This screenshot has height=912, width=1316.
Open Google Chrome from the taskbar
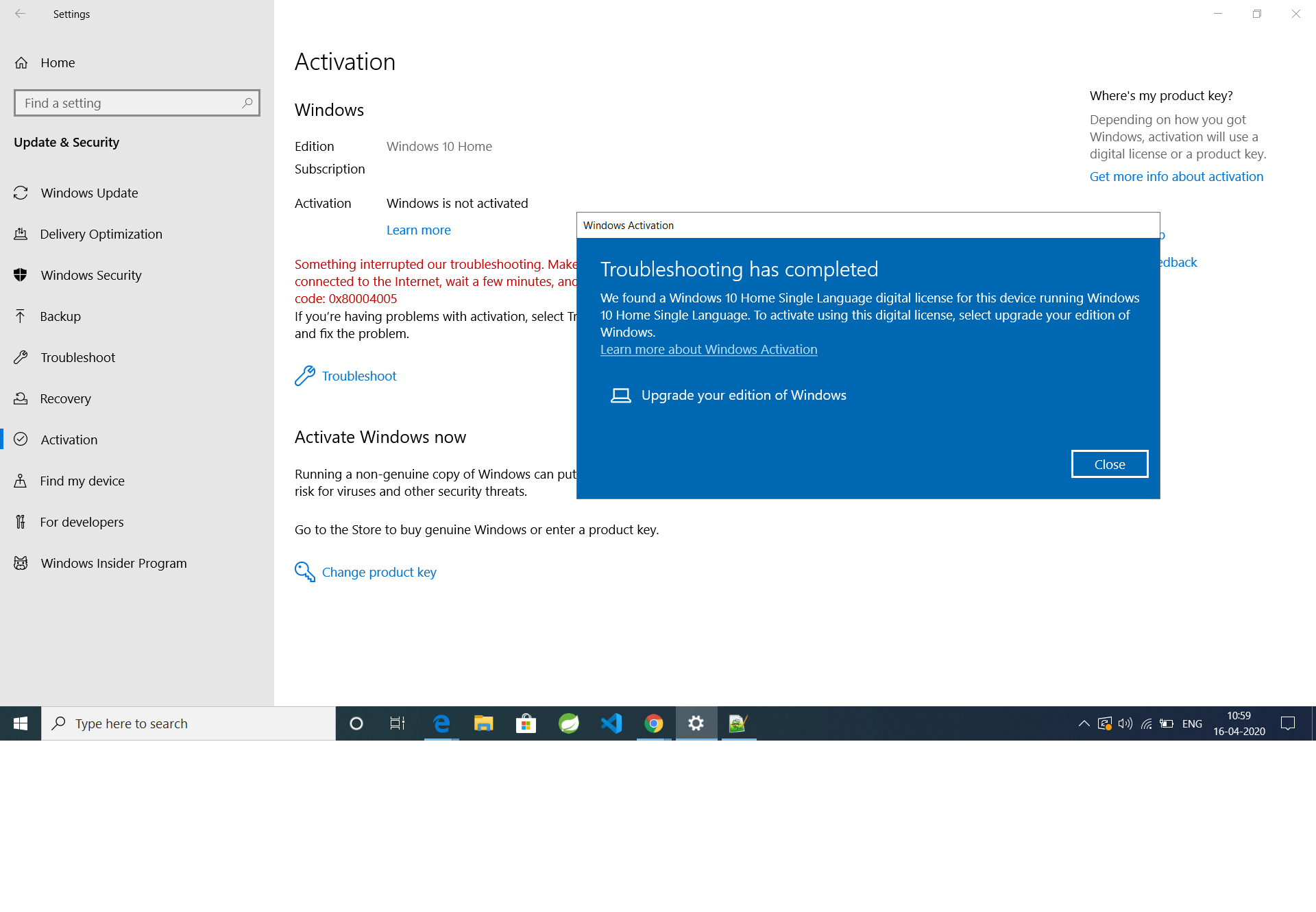coord(654,723)
